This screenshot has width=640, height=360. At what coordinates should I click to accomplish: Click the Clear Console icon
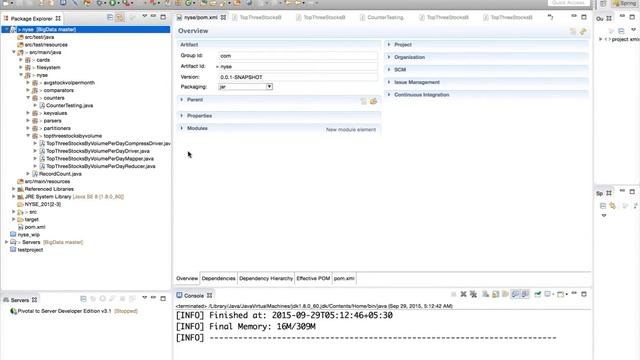tap(485, 294)
